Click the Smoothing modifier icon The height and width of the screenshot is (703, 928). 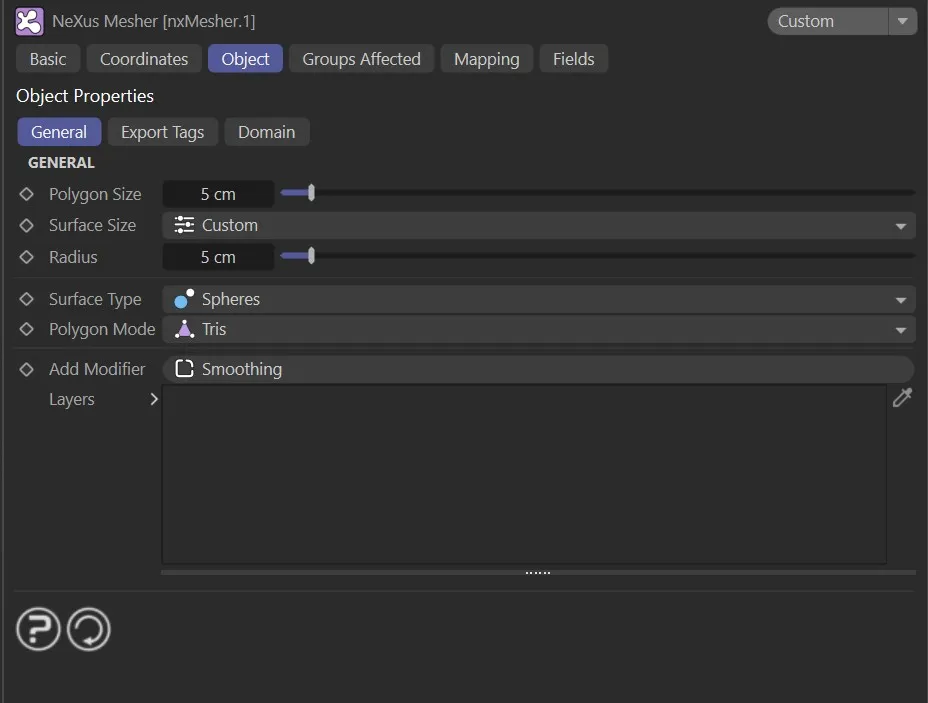[184, 369]
